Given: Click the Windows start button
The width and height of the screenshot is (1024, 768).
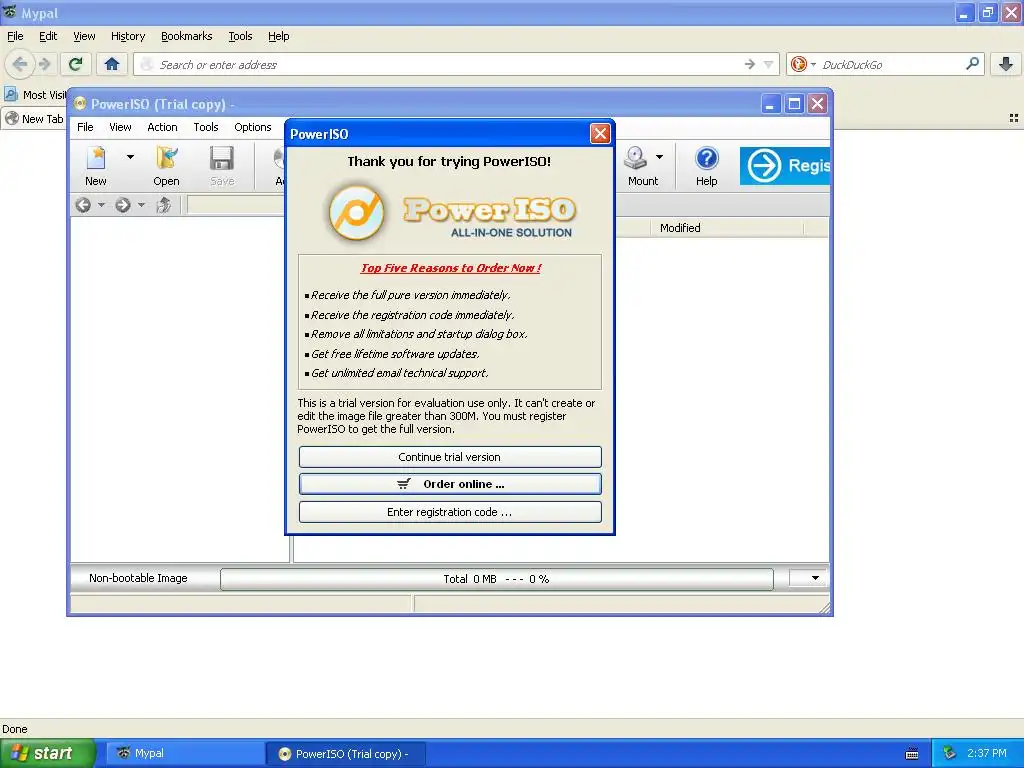Looking at the screenshot, I should [x=47, y=753].
